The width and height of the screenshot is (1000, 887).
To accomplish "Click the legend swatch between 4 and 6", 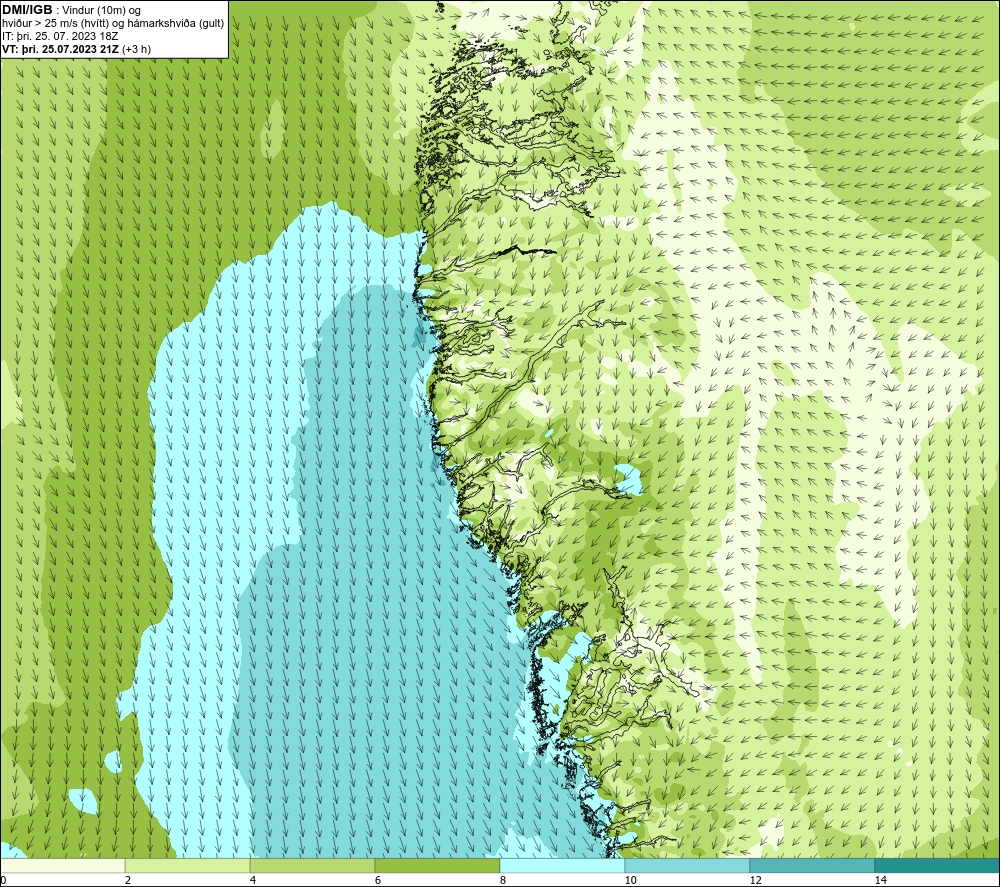I will click(x=312, y=865).
